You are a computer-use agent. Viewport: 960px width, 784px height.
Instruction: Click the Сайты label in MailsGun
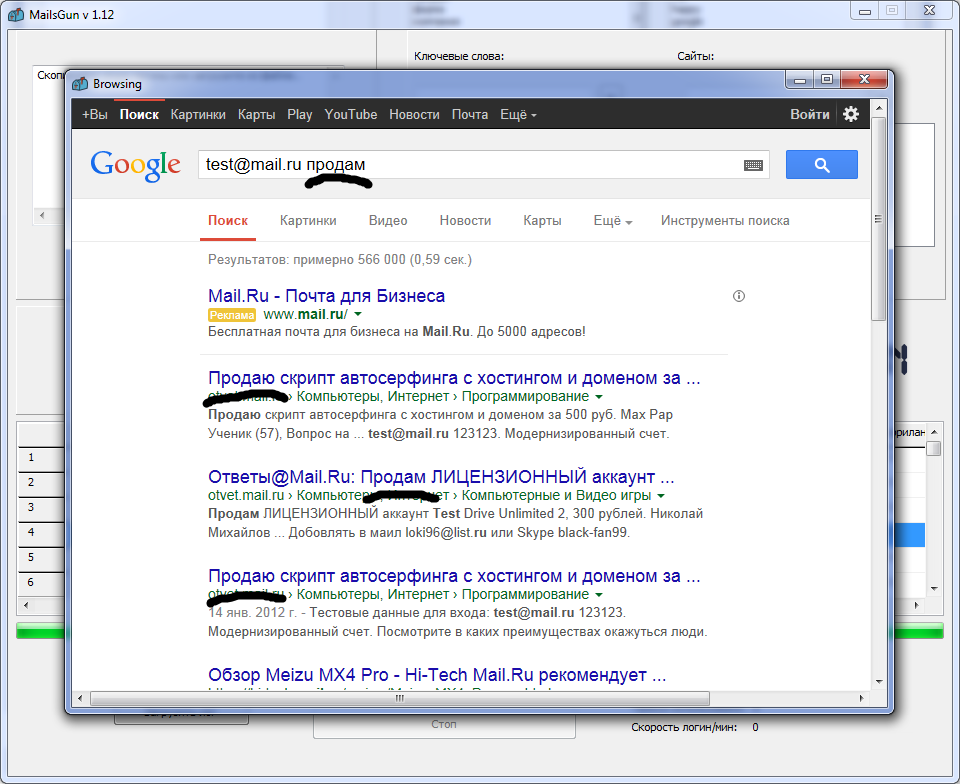point(696,56)
